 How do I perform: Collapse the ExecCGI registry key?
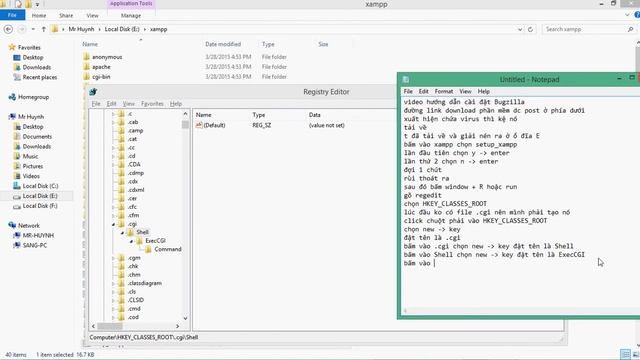[x=131, y=241]
